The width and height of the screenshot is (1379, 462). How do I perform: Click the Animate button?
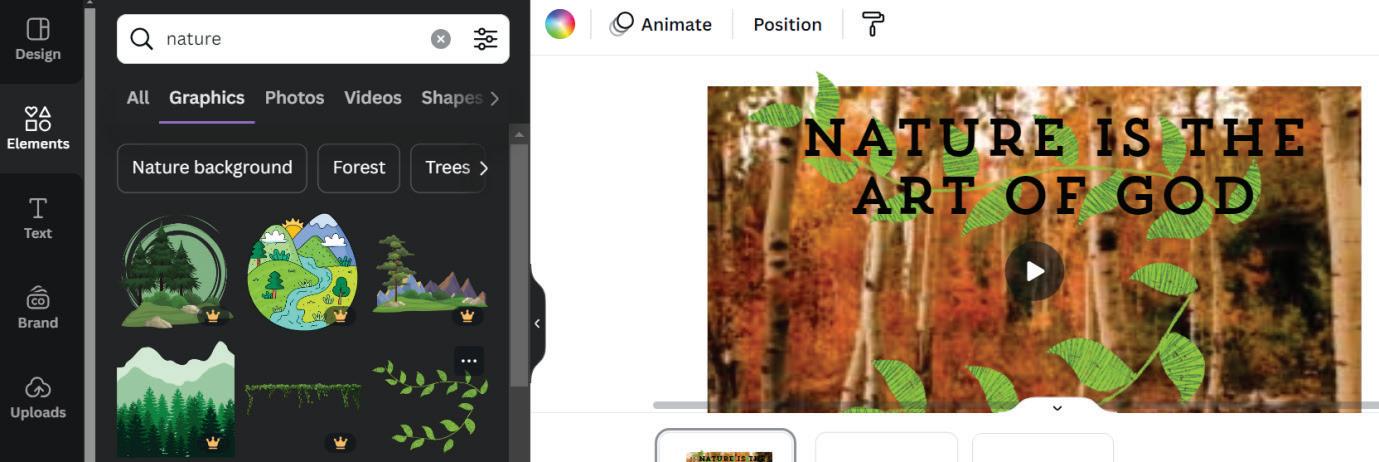coord(661,24)
